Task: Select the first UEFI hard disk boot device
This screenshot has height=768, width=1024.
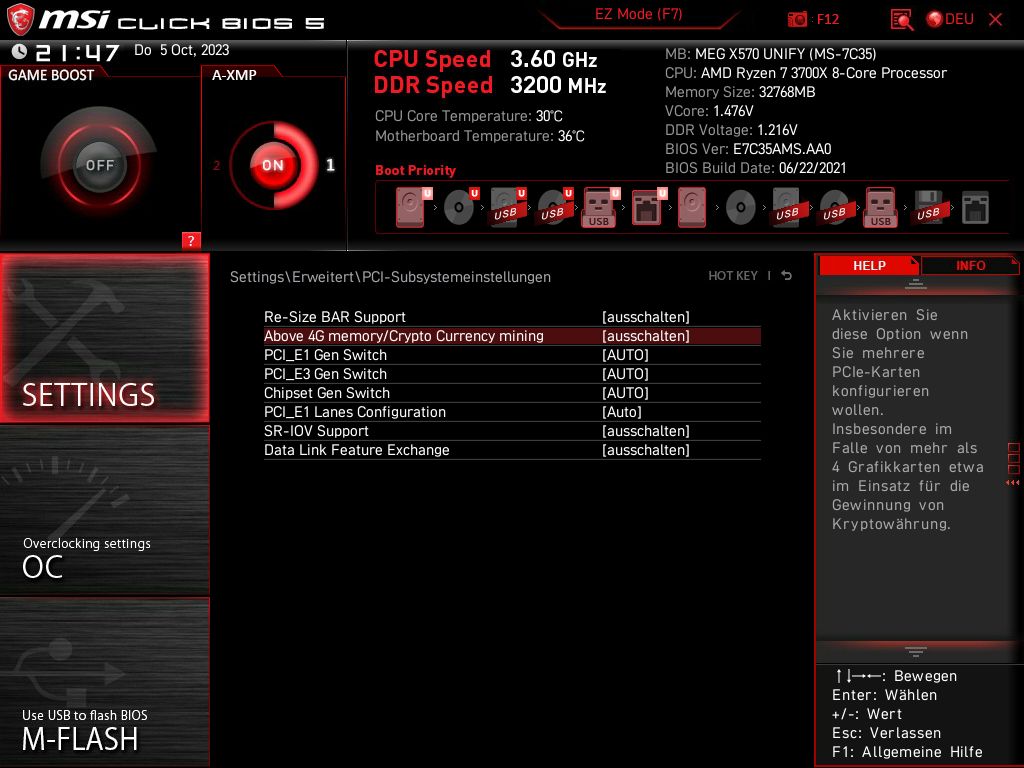Action: [413, 207]
